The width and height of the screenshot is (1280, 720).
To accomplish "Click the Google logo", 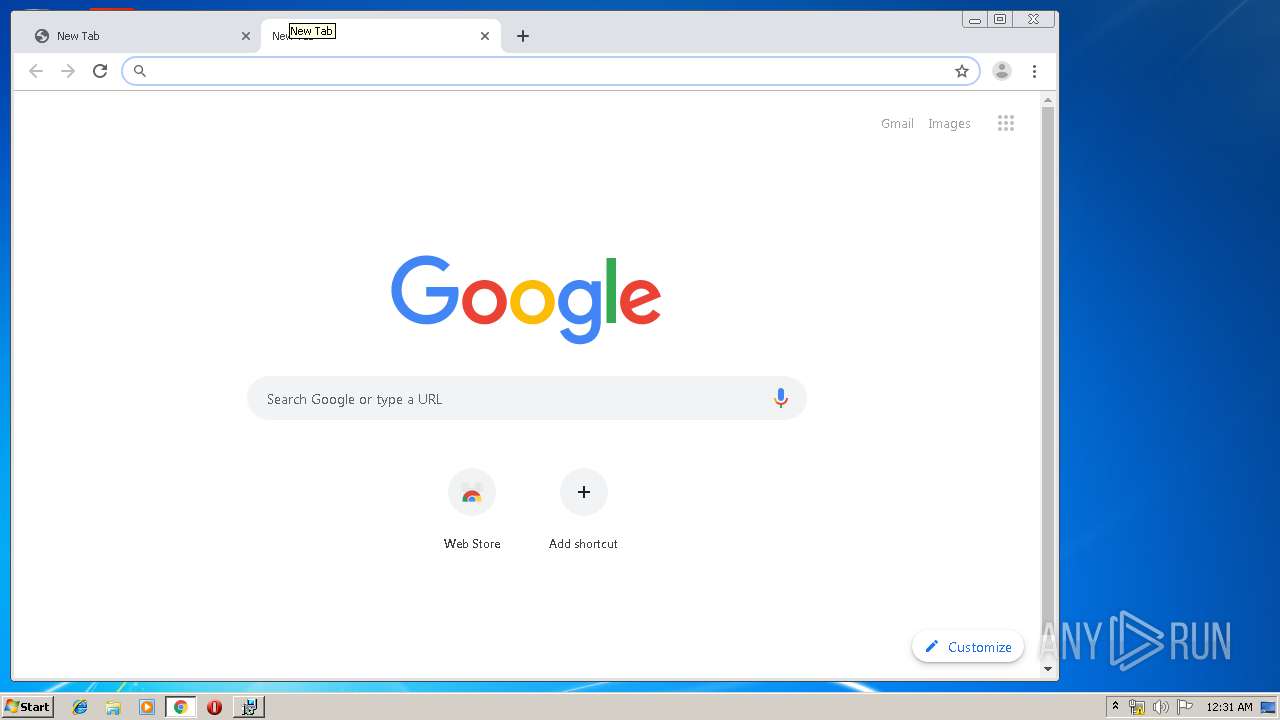I will [526, 299].
